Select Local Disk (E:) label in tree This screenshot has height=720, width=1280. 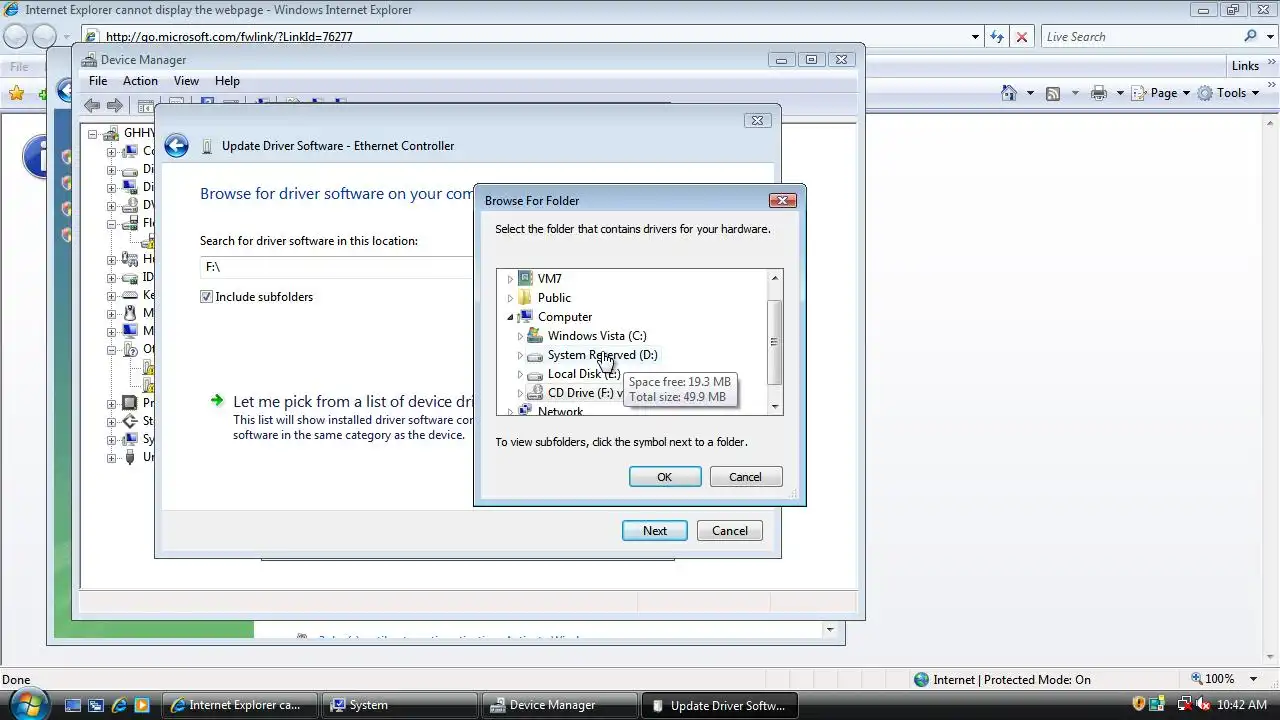click(x=584, y=374)
